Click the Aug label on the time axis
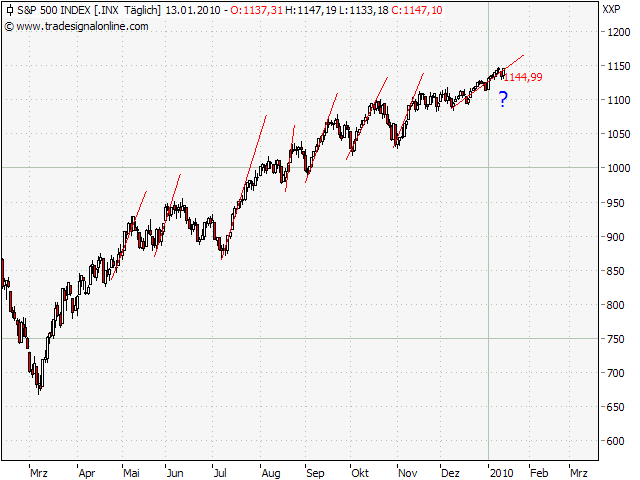This screenshot has width=640, height=480. 271,473
